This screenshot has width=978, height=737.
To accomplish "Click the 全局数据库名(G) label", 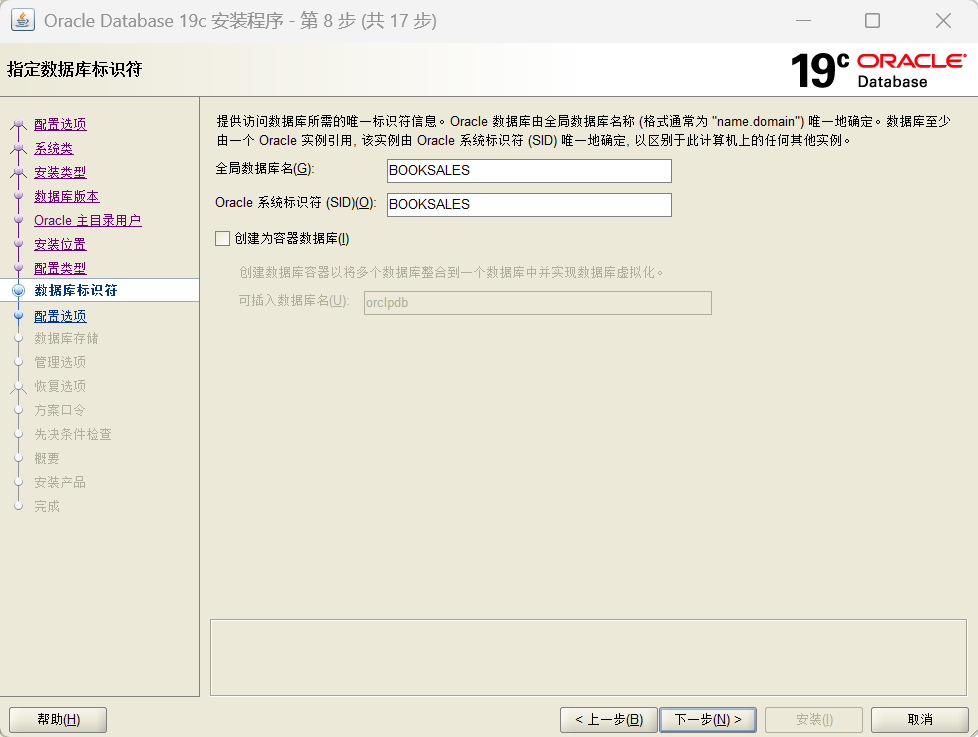I will coord(264,169).
